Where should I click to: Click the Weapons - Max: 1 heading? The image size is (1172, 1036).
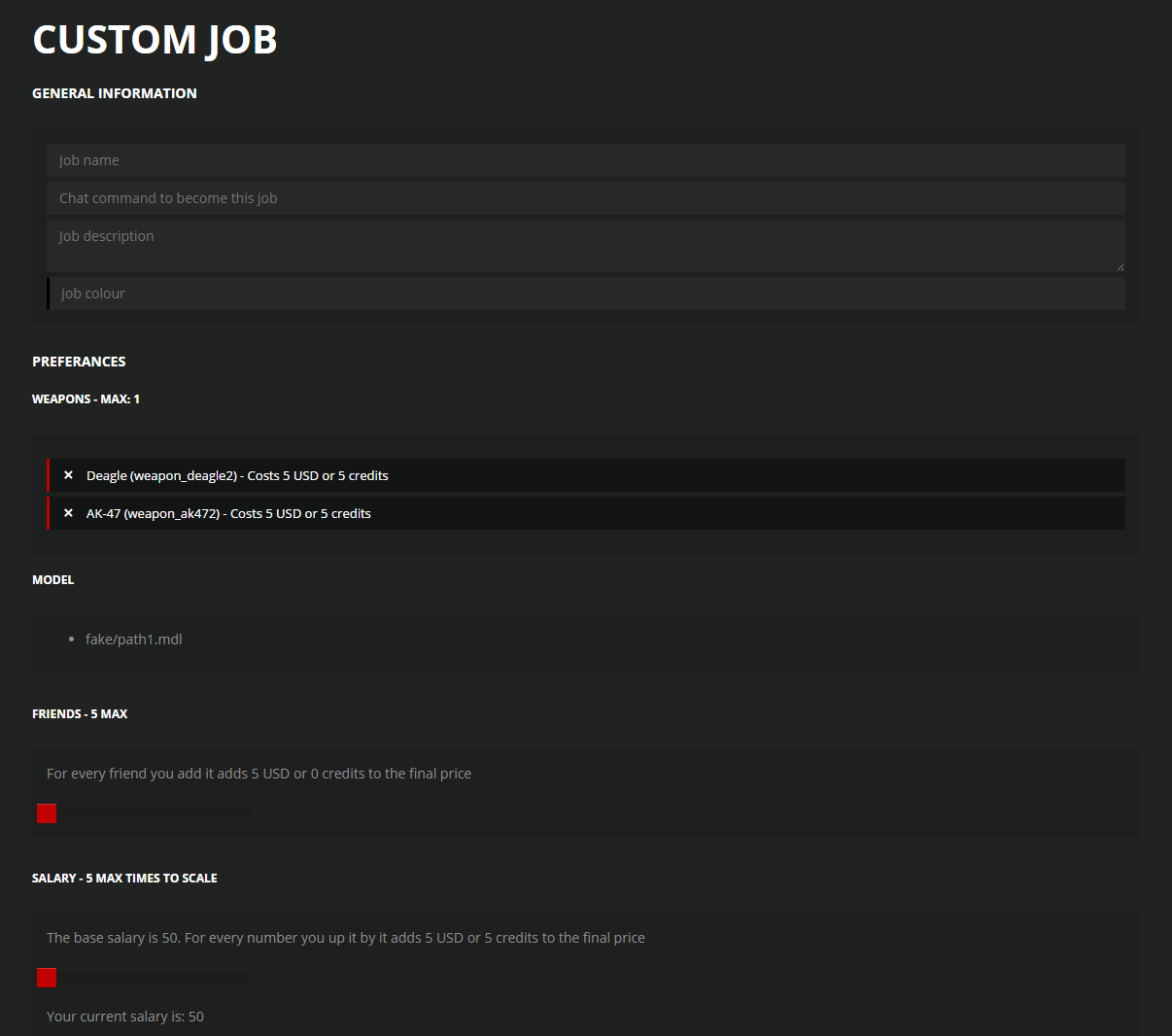click(x=86, y=399)
